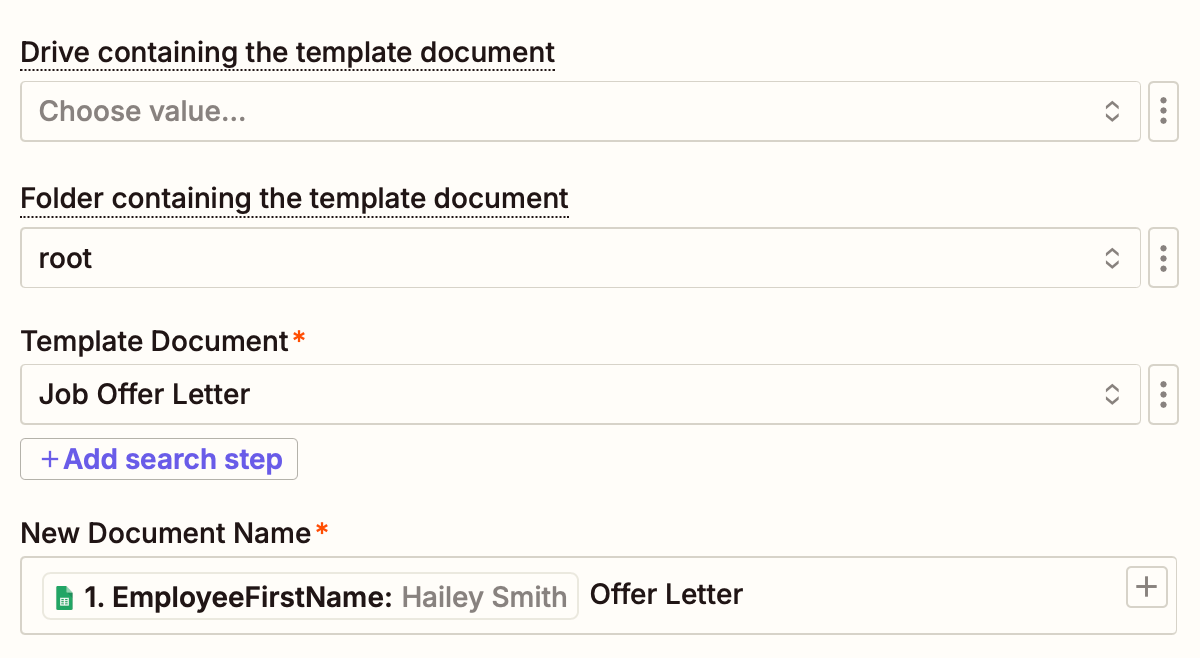Expand the Template Document dropdown using its chevron
This screenshot has width=1200, height=658.
tap(1112, 394)
